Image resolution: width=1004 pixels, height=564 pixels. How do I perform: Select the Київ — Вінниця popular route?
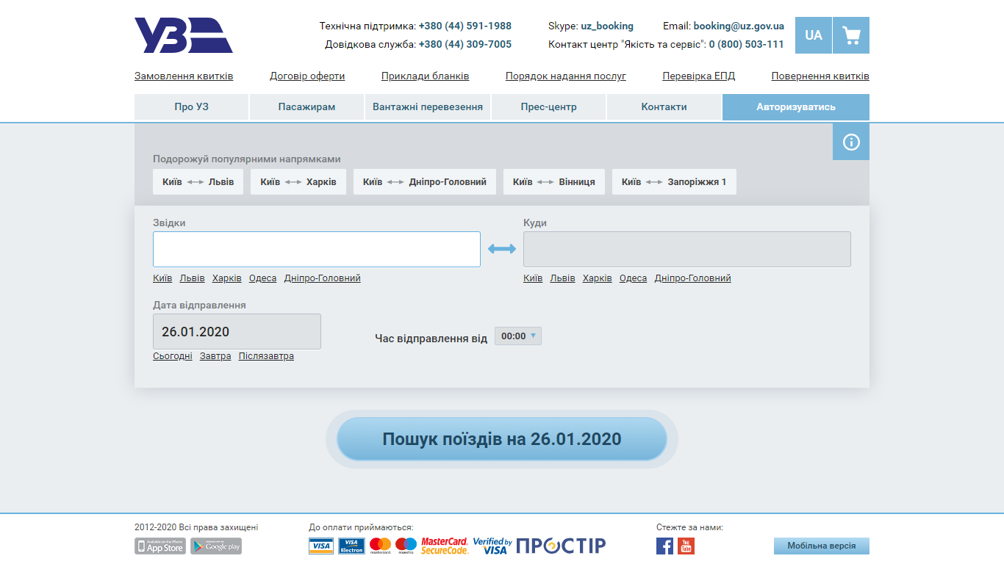click(554, 182)
